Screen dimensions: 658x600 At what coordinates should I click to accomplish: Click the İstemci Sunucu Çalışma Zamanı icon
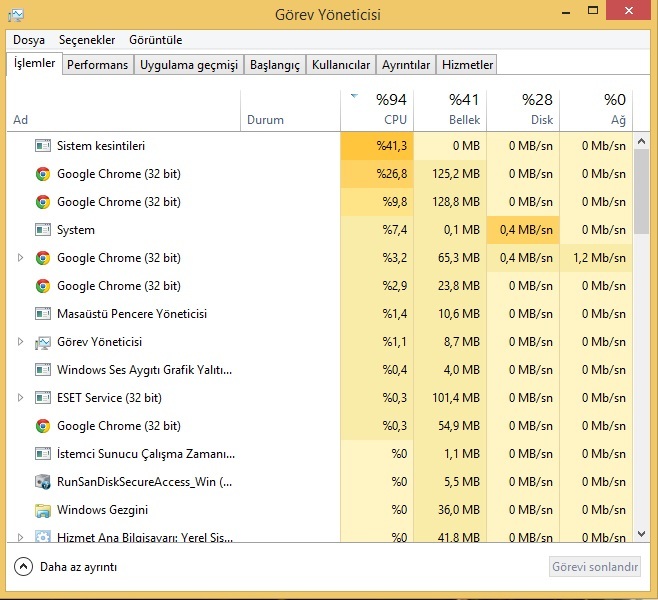[43, 454]
